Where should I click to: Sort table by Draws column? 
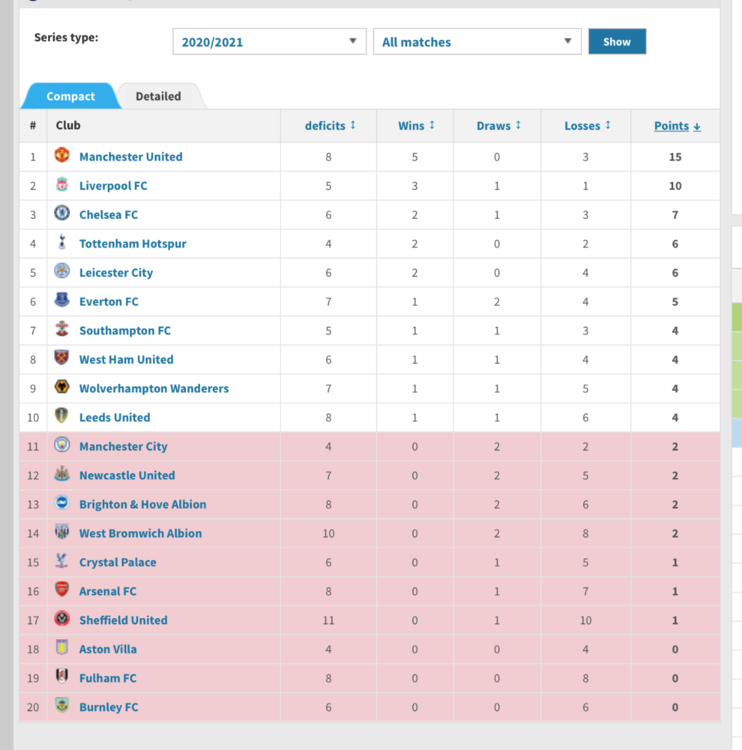click(x=498, y=126)
